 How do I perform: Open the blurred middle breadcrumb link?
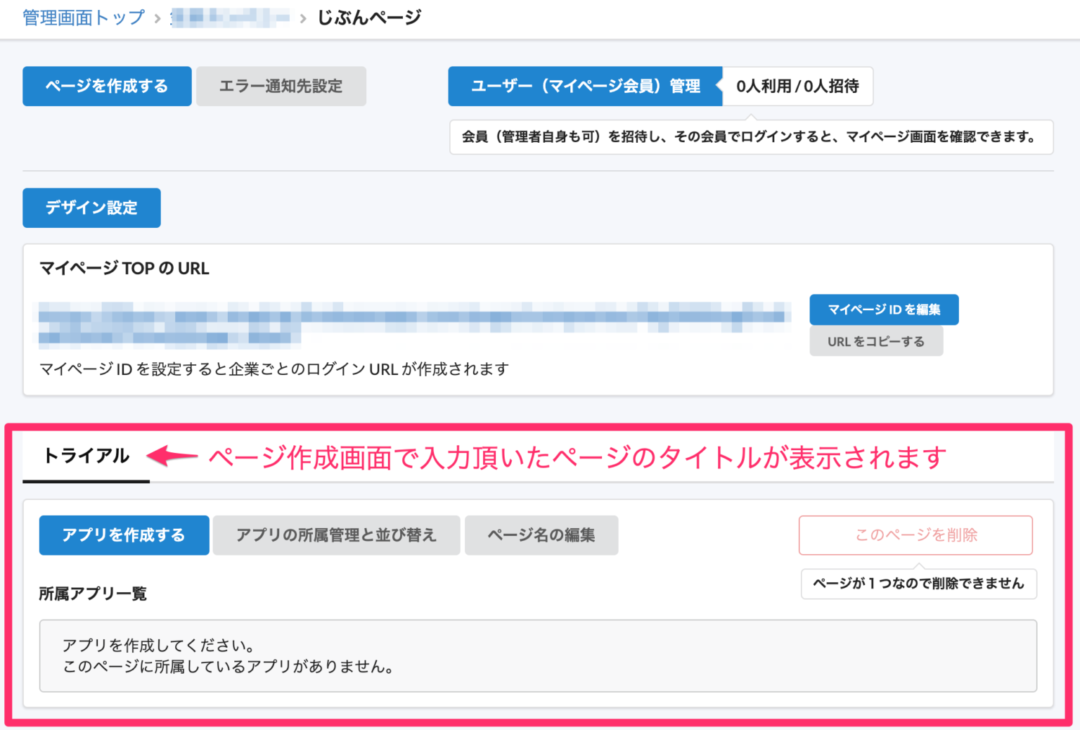230,17
